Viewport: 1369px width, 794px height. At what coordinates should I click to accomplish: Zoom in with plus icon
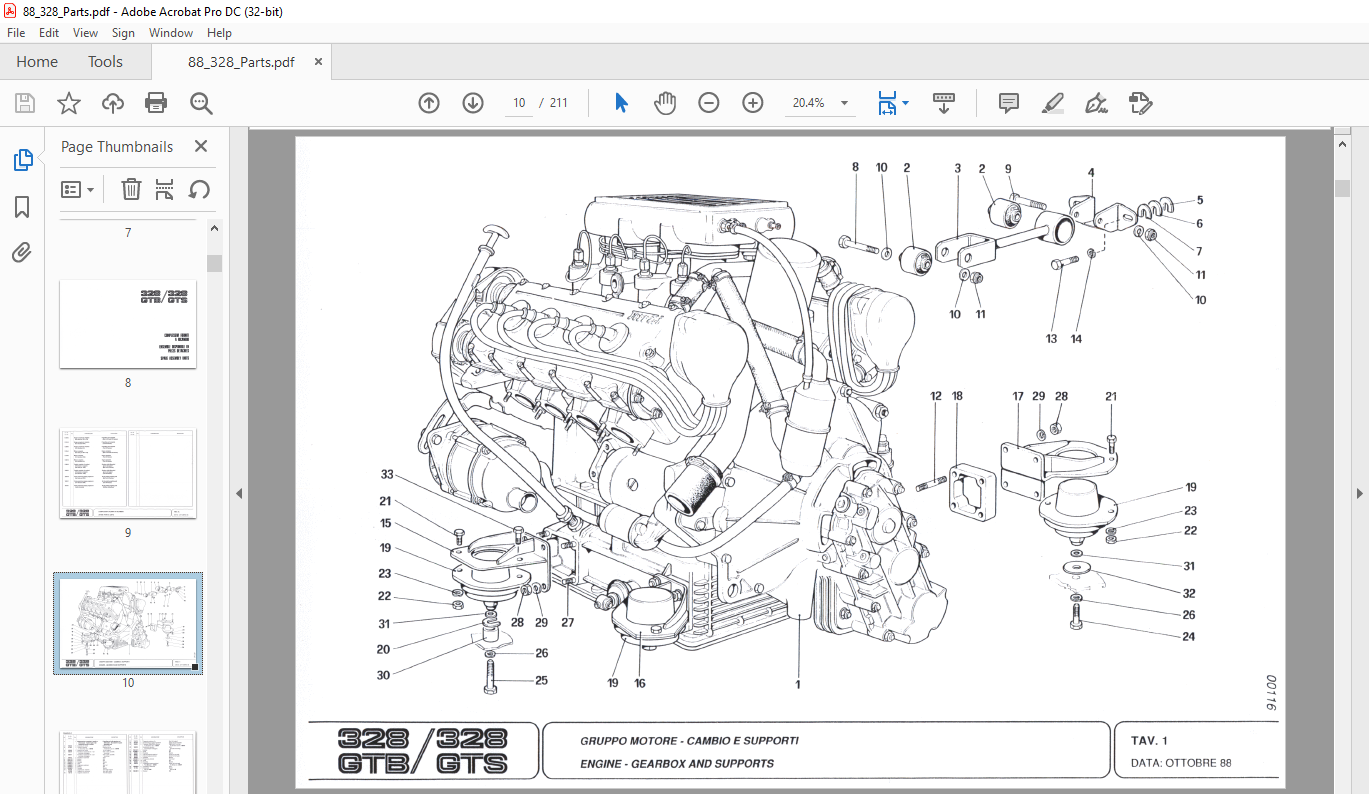coord(753,103)
